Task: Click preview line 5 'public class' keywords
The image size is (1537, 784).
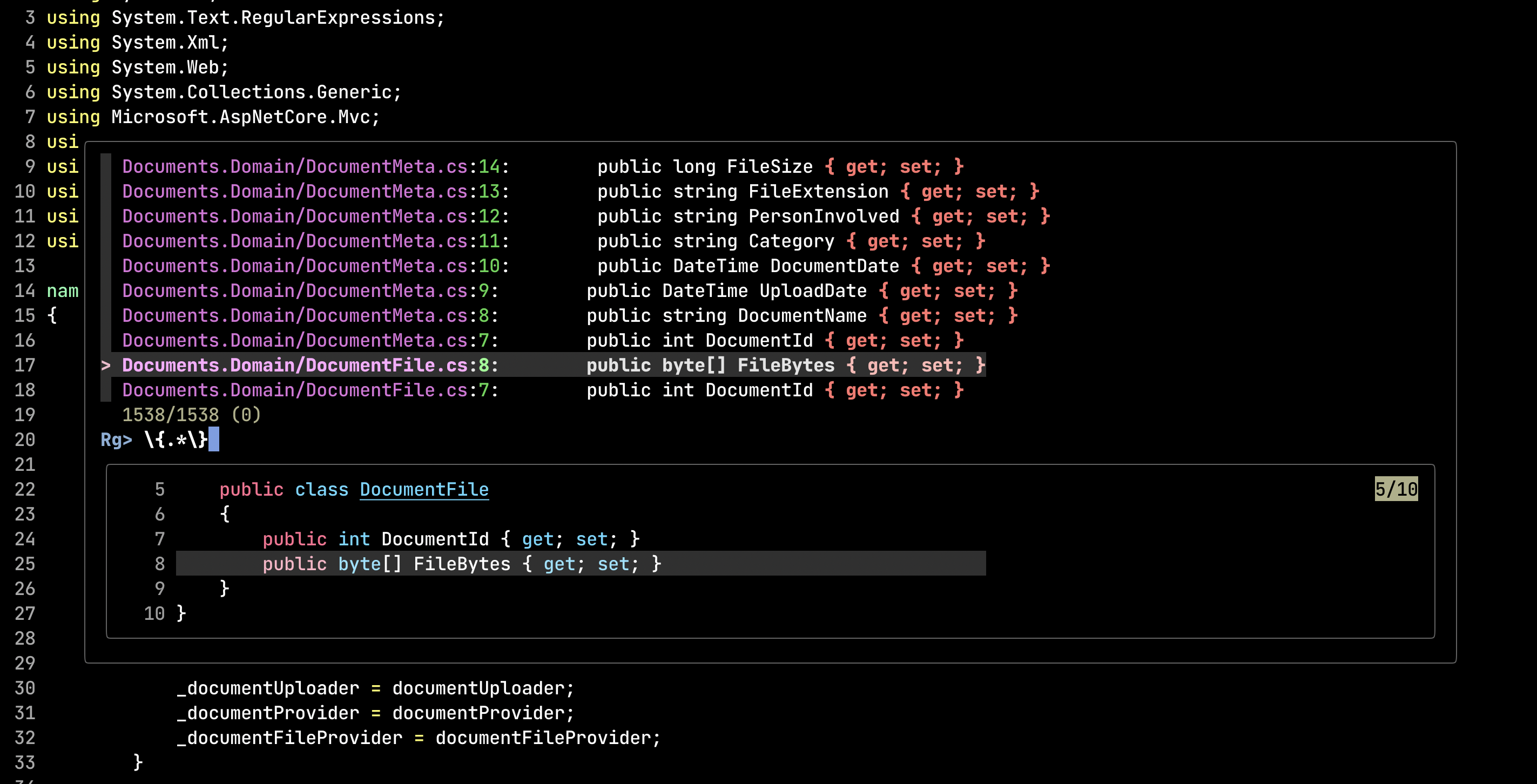Action: [284, 489]
